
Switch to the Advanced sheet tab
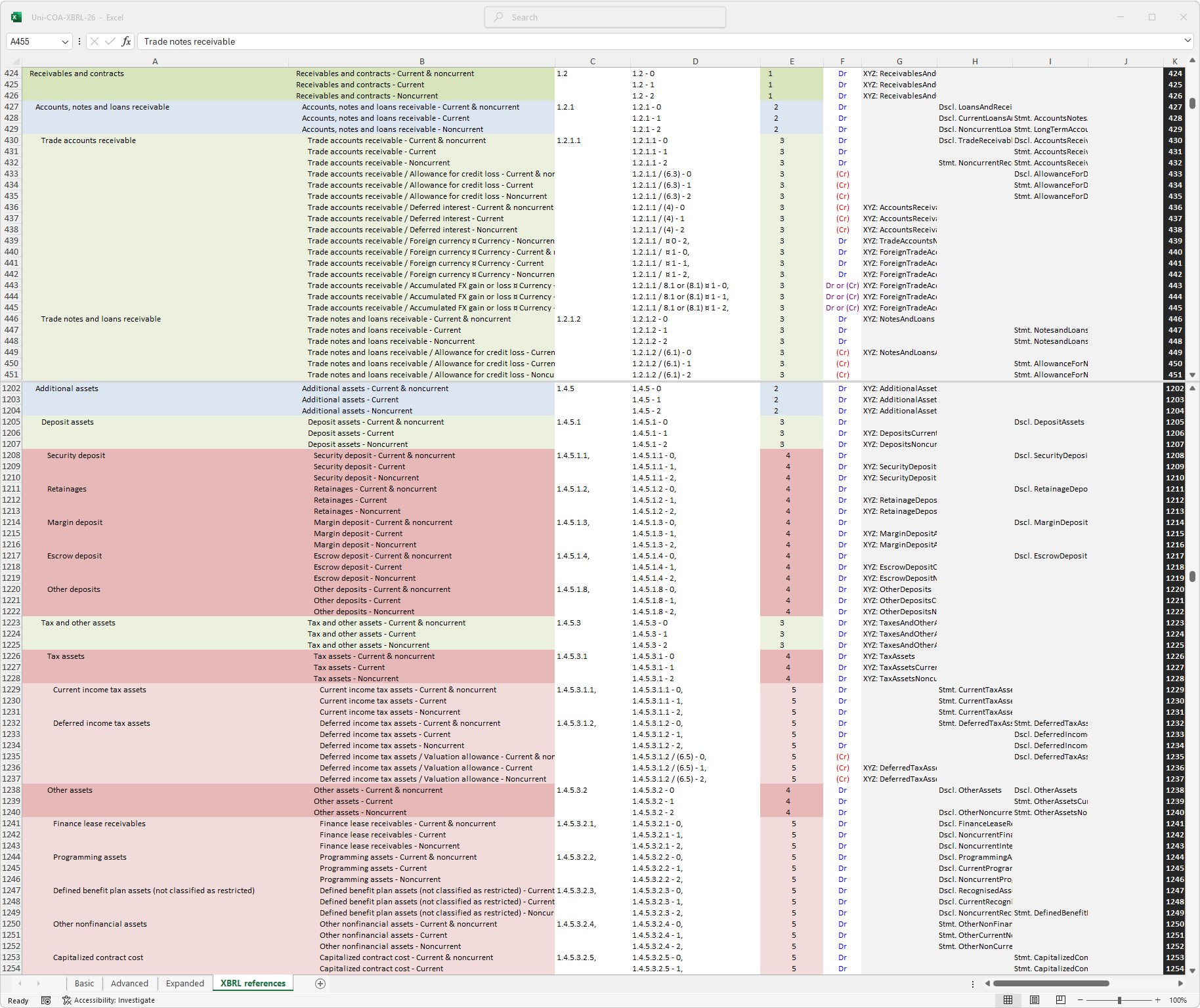(x=129, y=983)
